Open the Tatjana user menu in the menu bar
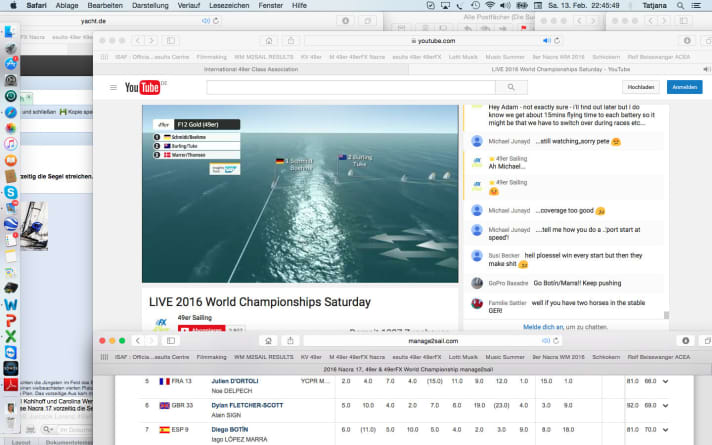 pos(654,5)
